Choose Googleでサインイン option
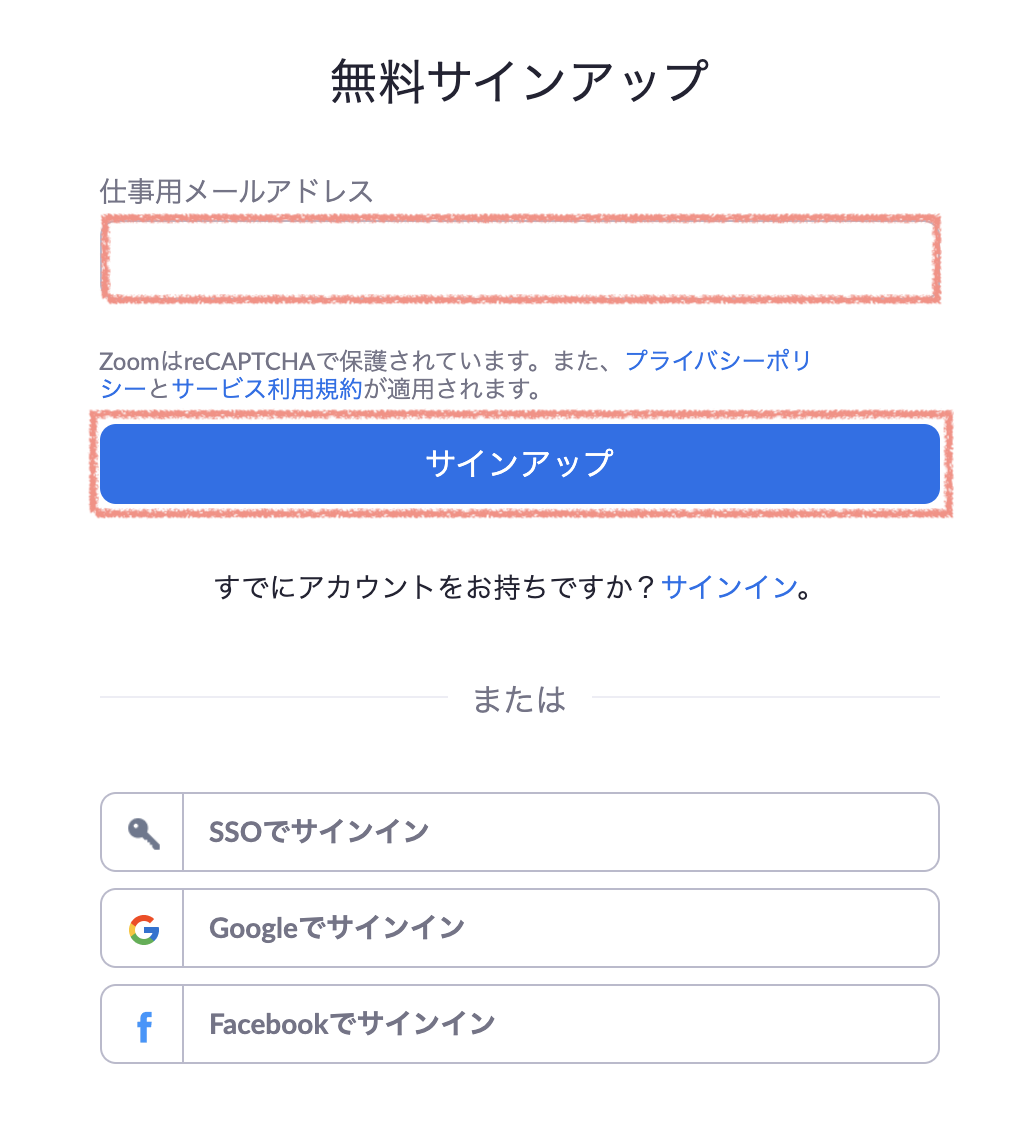 point(520,928)
